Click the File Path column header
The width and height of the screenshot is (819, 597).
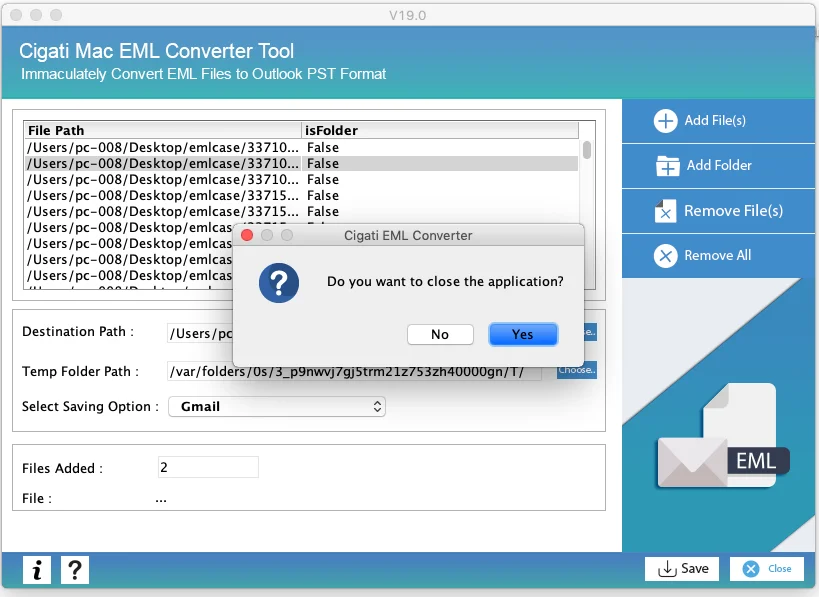[x=162, y=130]
